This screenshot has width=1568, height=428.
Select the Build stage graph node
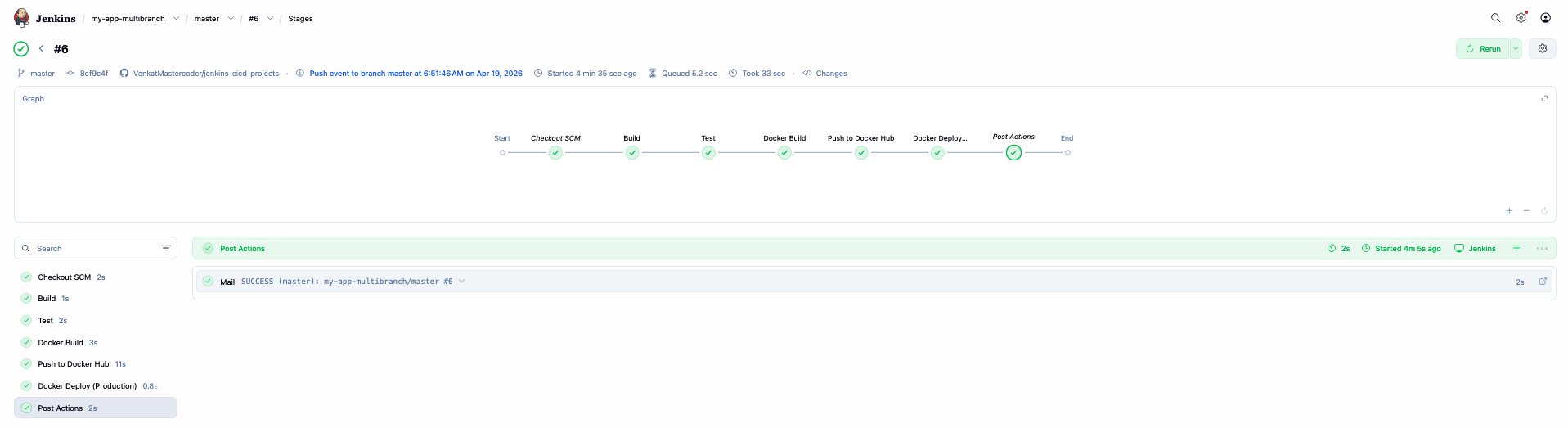(632, 153)
